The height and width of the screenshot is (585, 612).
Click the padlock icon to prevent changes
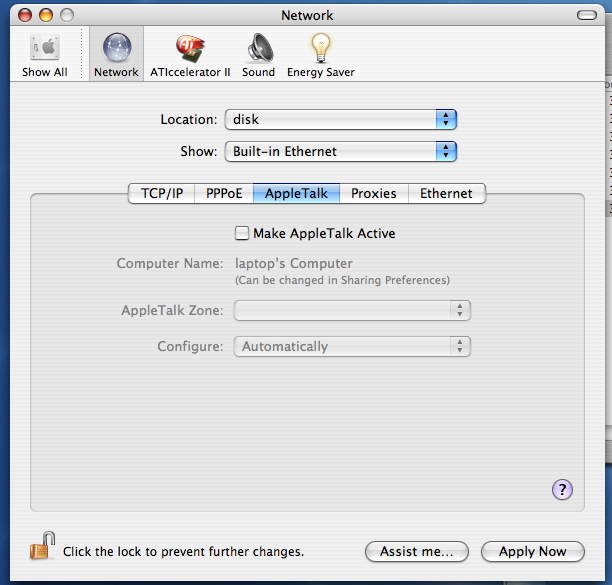tap(43, 546)
